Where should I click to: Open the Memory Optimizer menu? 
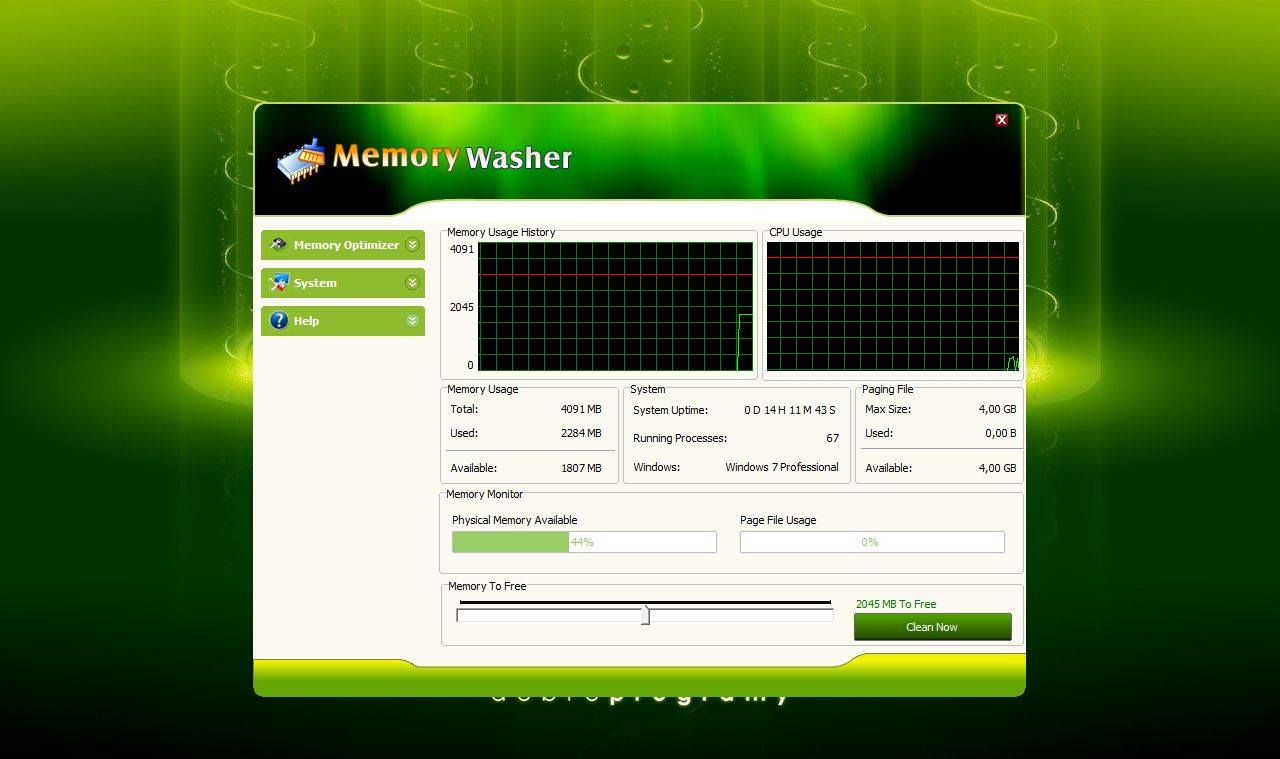click(x=343, y=245)
